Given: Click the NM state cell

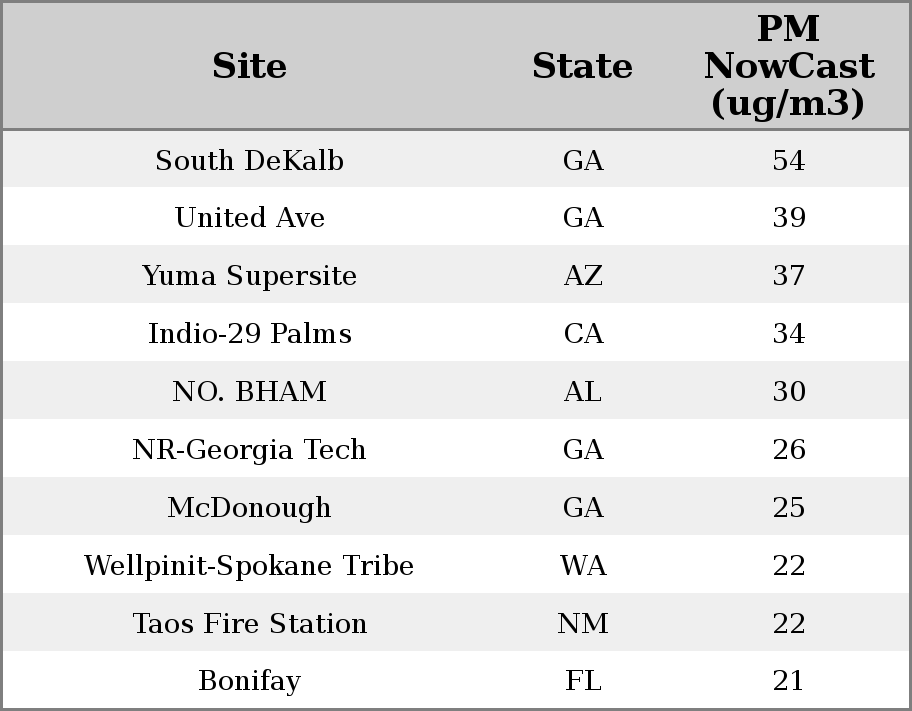Looking at the screenshot, I should [583, 624].
